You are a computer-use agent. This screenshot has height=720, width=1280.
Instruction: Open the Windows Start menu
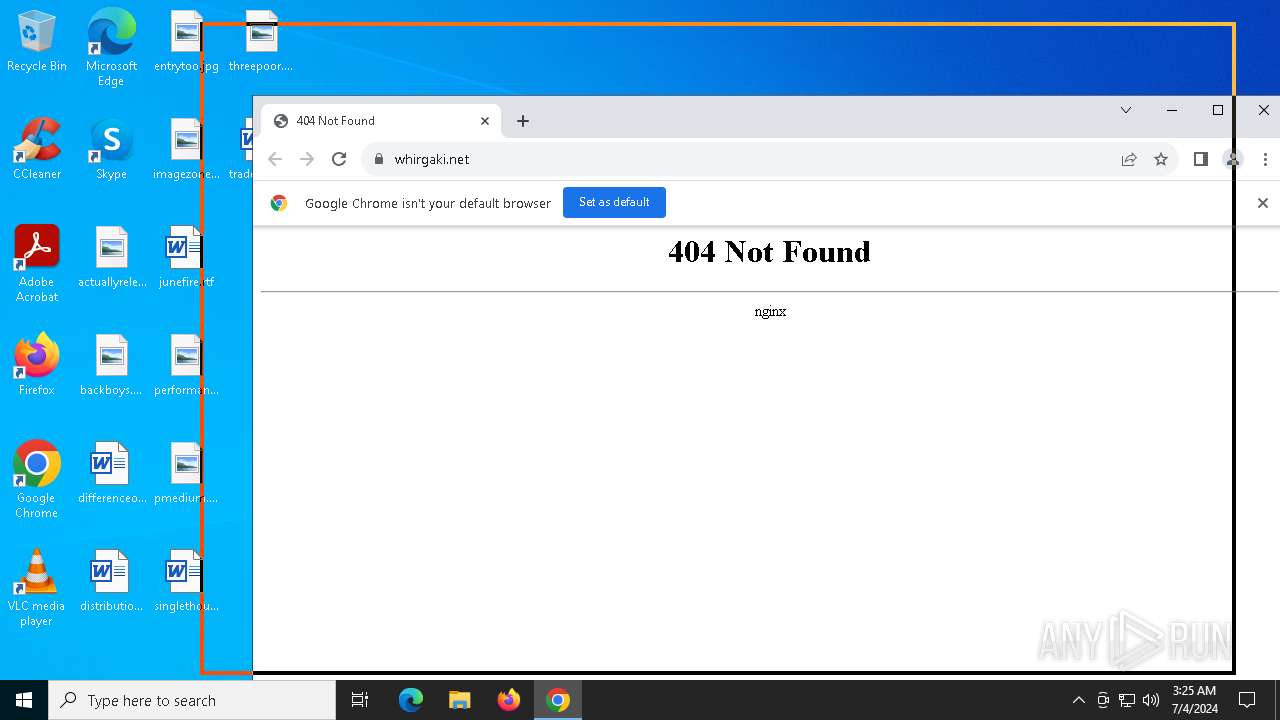coord(24,700)
